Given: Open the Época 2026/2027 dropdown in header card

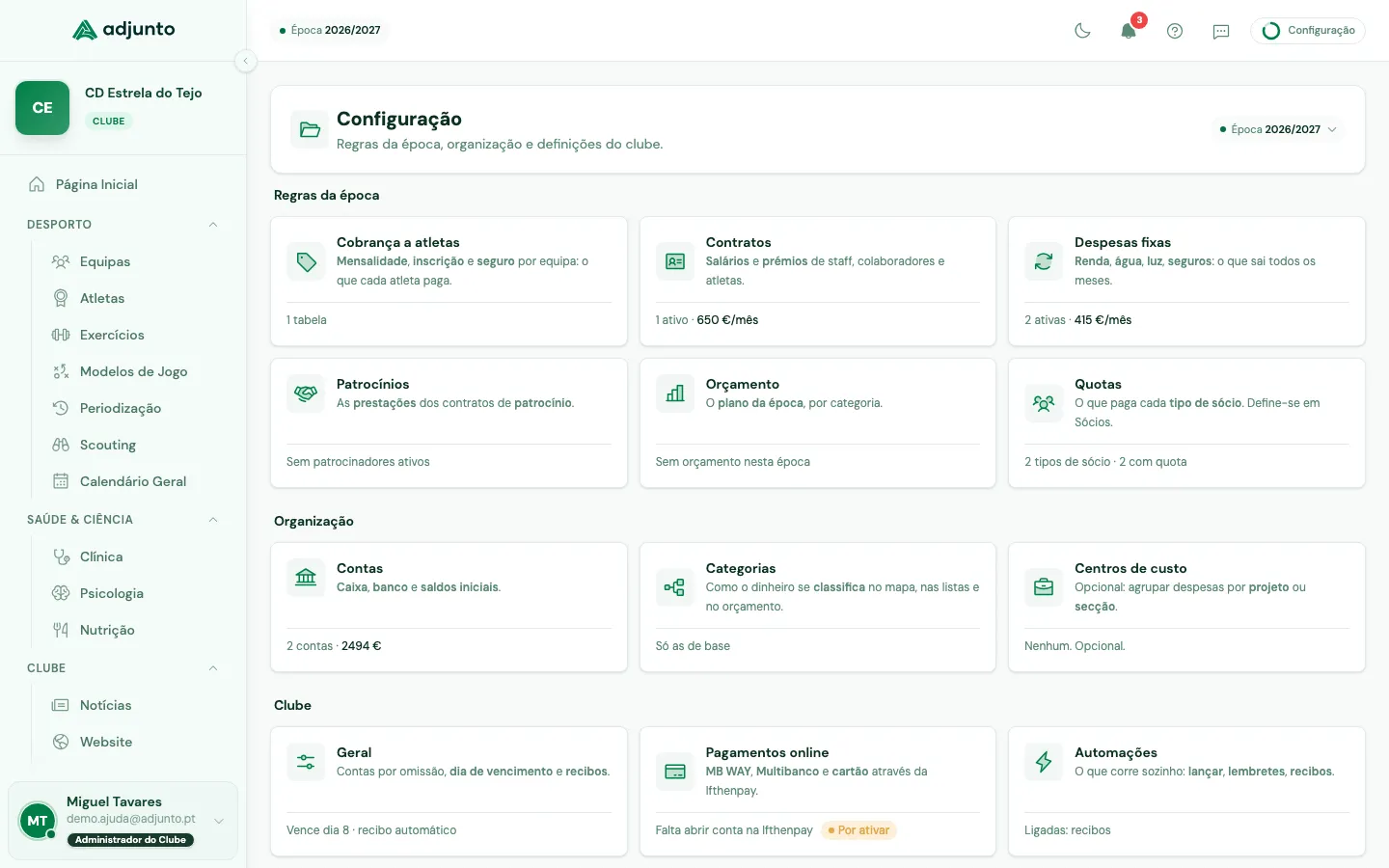Looking at the screenshot, I should (1278, 129).
